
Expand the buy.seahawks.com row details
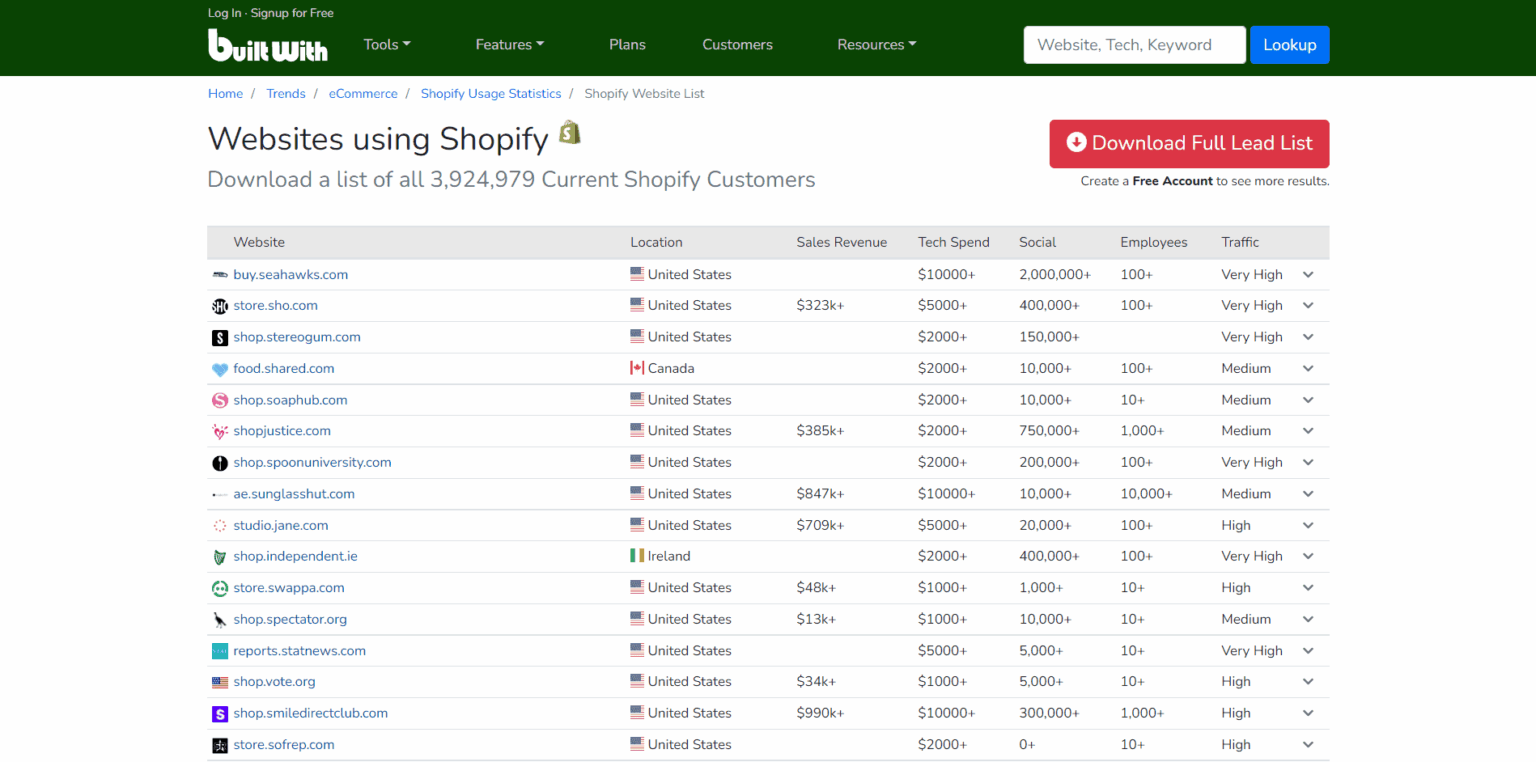(1308, 275)
